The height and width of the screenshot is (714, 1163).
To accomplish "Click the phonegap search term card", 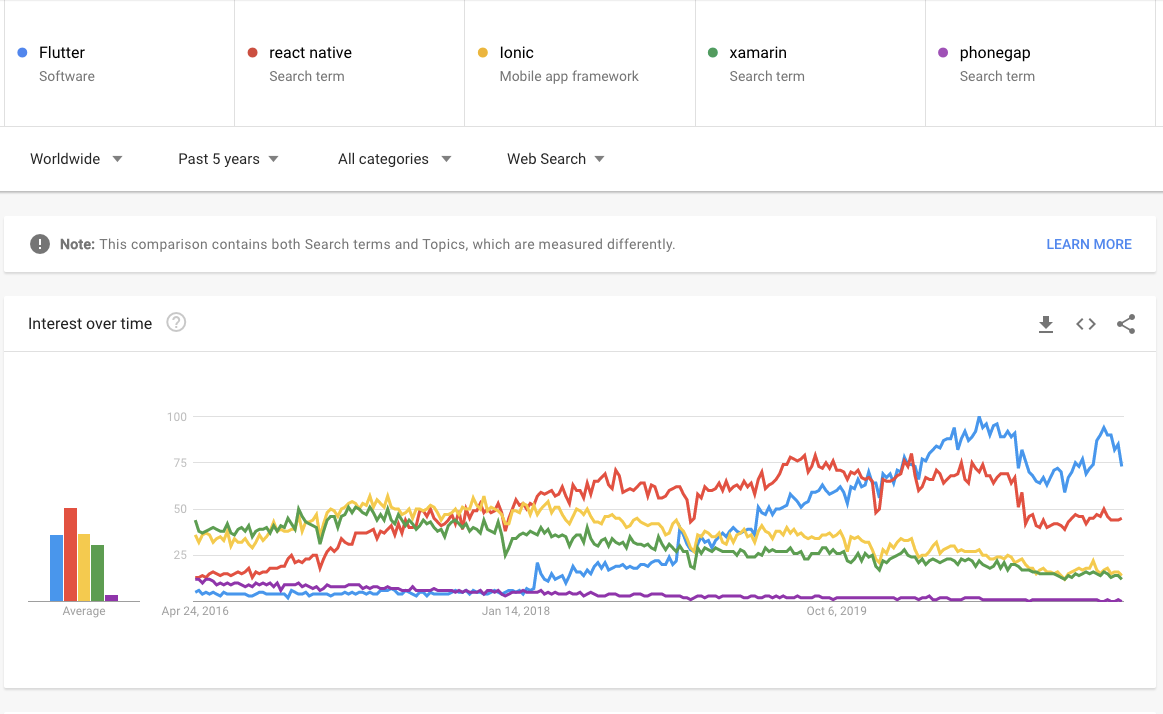I will pos(1039,63).
